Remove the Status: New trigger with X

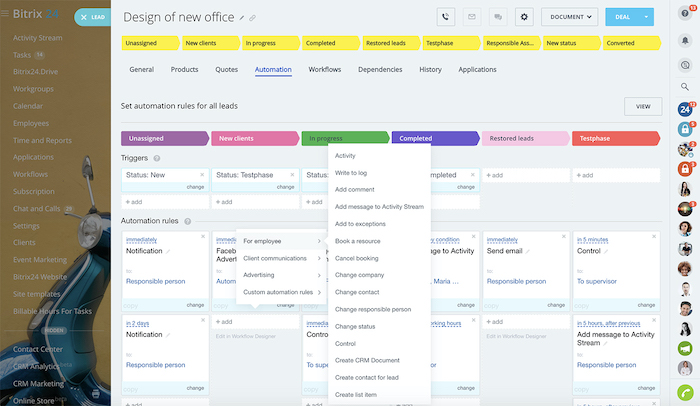(202, 175)
